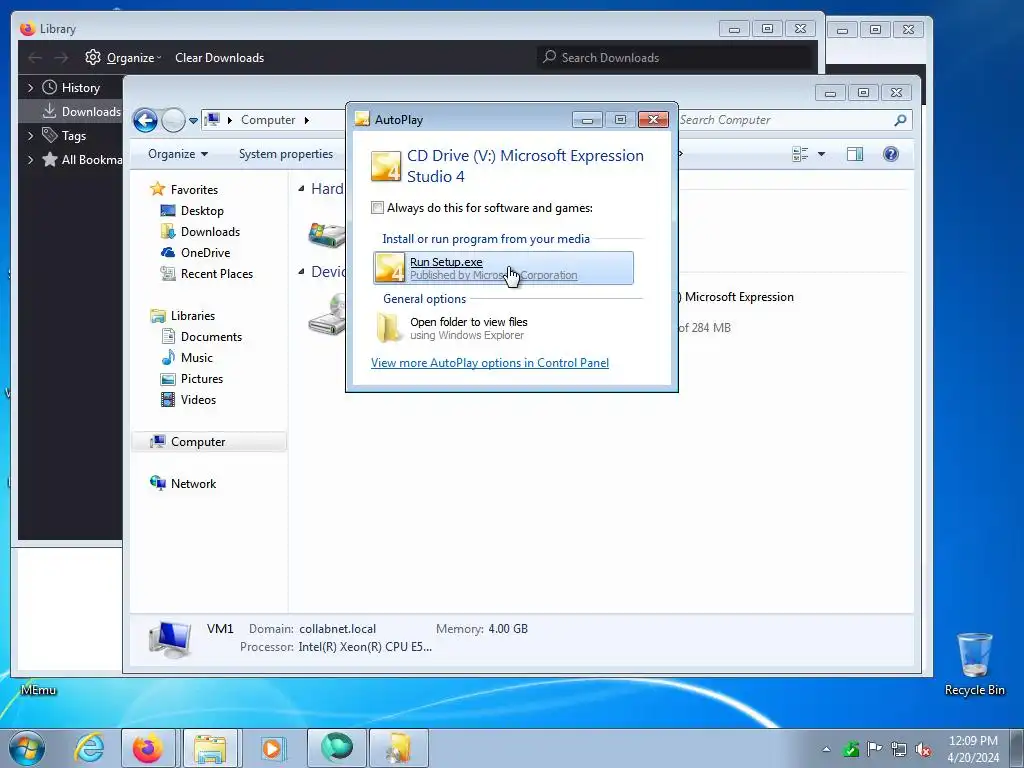This screenshot has width=1024, height=768.
Task: Expand All Bookmarks in Library sidebar
Action: pos(30,159)
